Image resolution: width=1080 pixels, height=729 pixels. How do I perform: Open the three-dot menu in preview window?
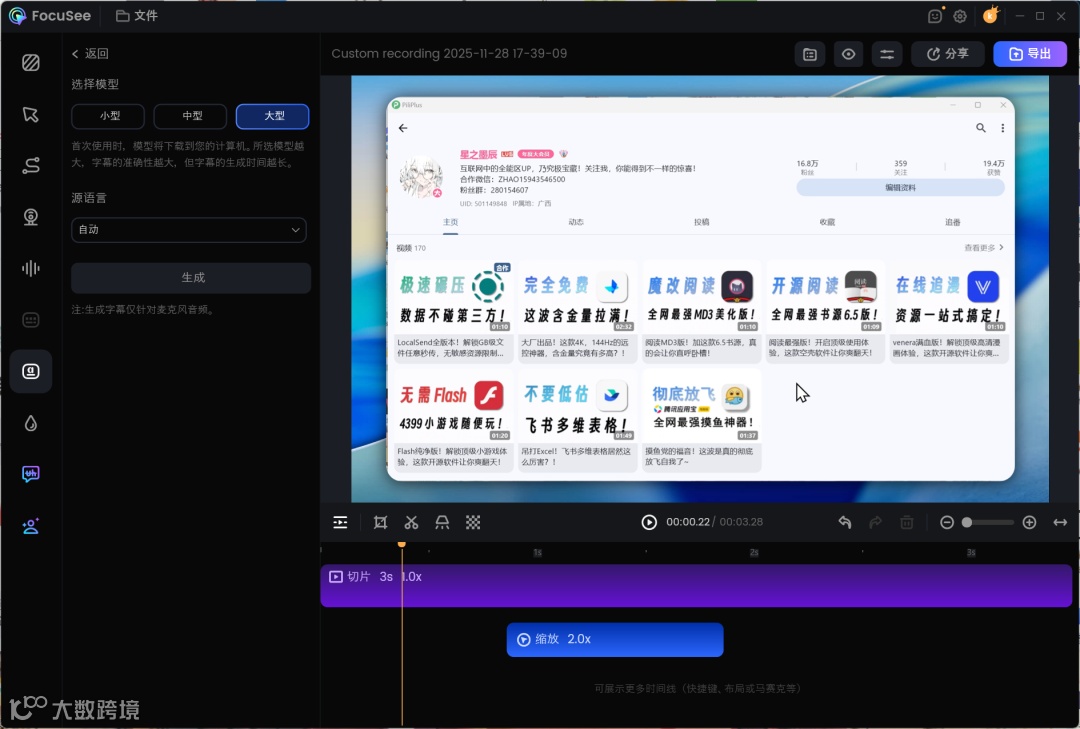click(1003, 127)
